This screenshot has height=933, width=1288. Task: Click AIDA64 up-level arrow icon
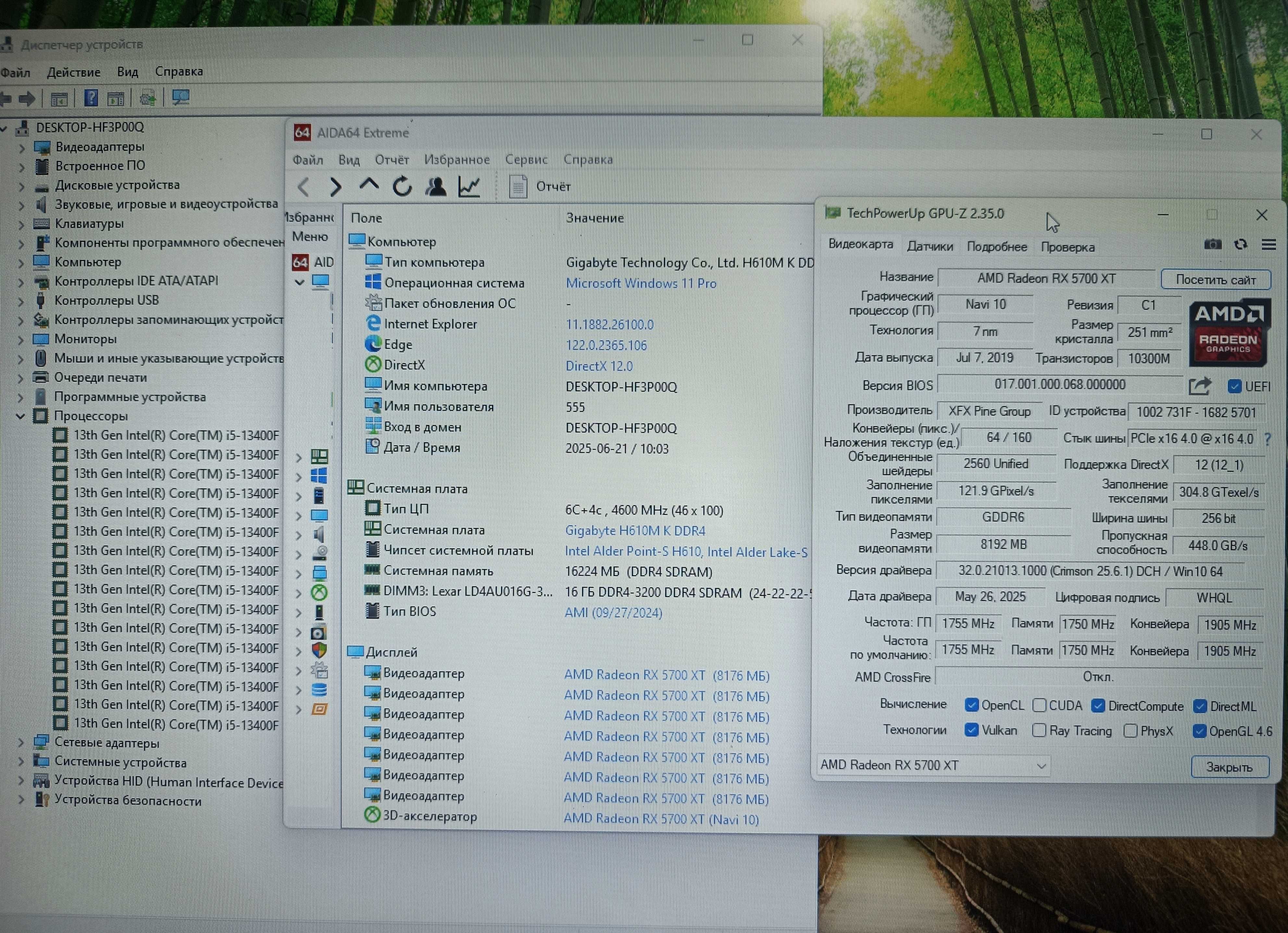pos(369,185)
